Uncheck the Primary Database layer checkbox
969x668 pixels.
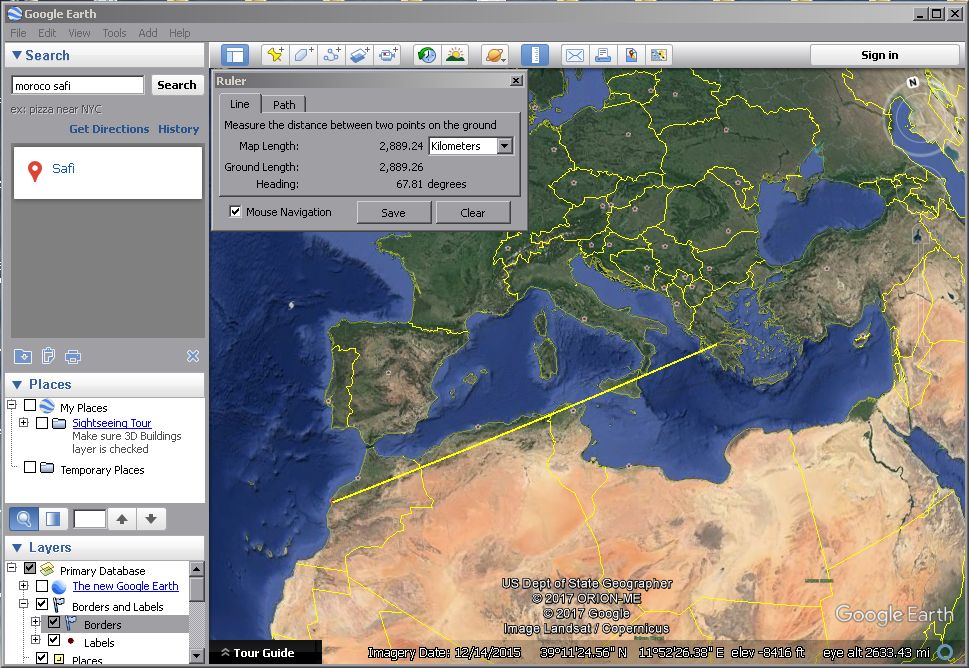[30, 568]
